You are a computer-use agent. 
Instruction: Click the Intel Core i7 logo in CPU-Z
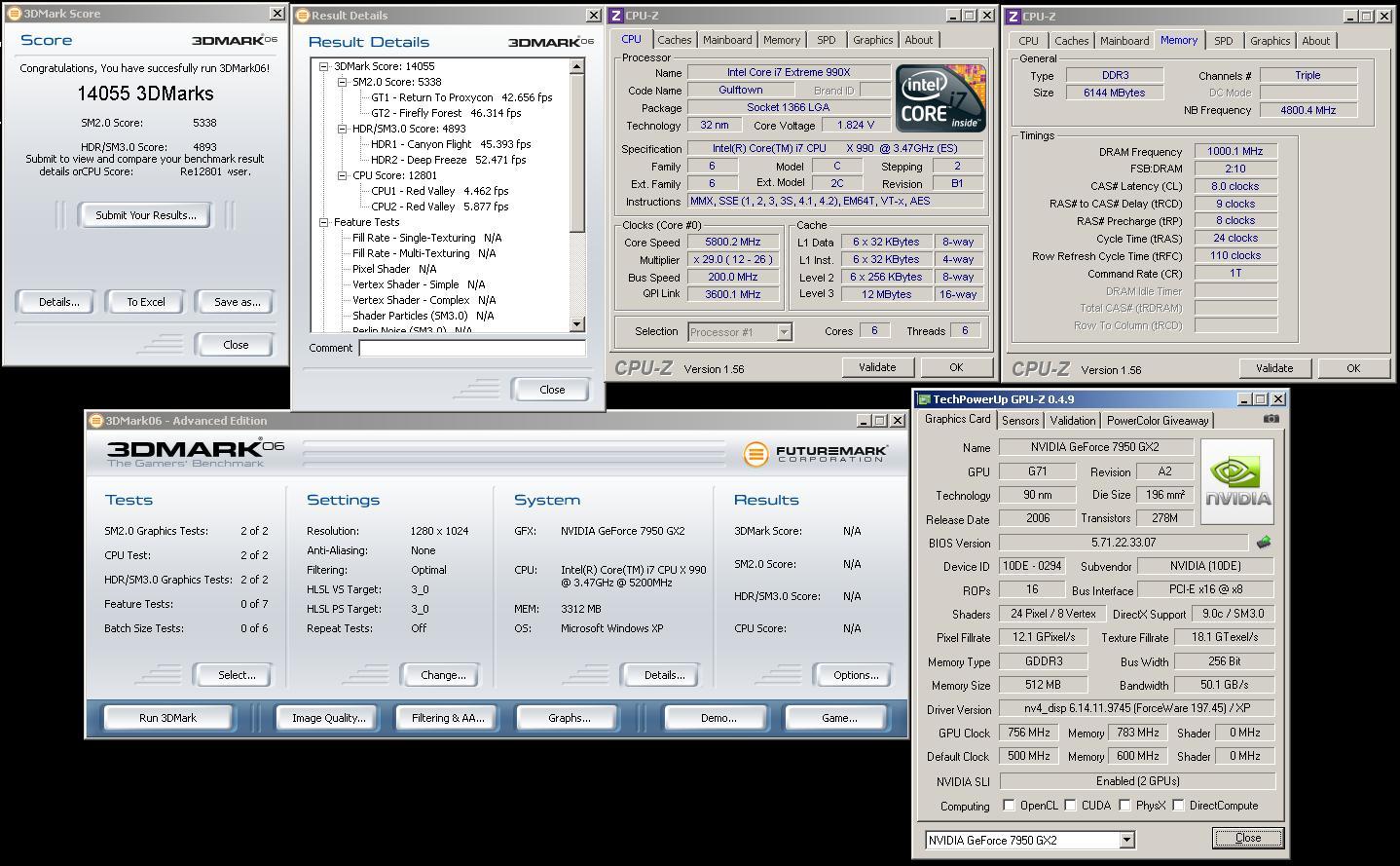click(940, 98)
